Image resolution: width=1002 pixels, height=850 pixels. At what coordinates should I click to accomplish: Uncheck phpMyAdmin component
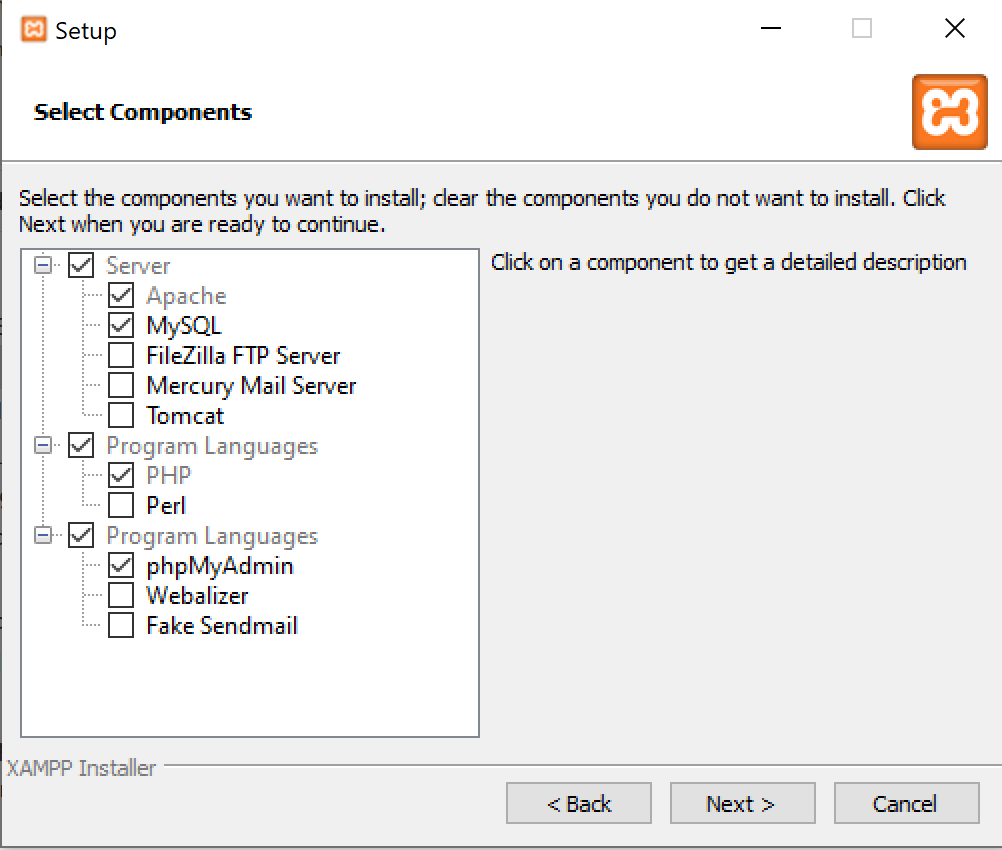tap(121, 566)
